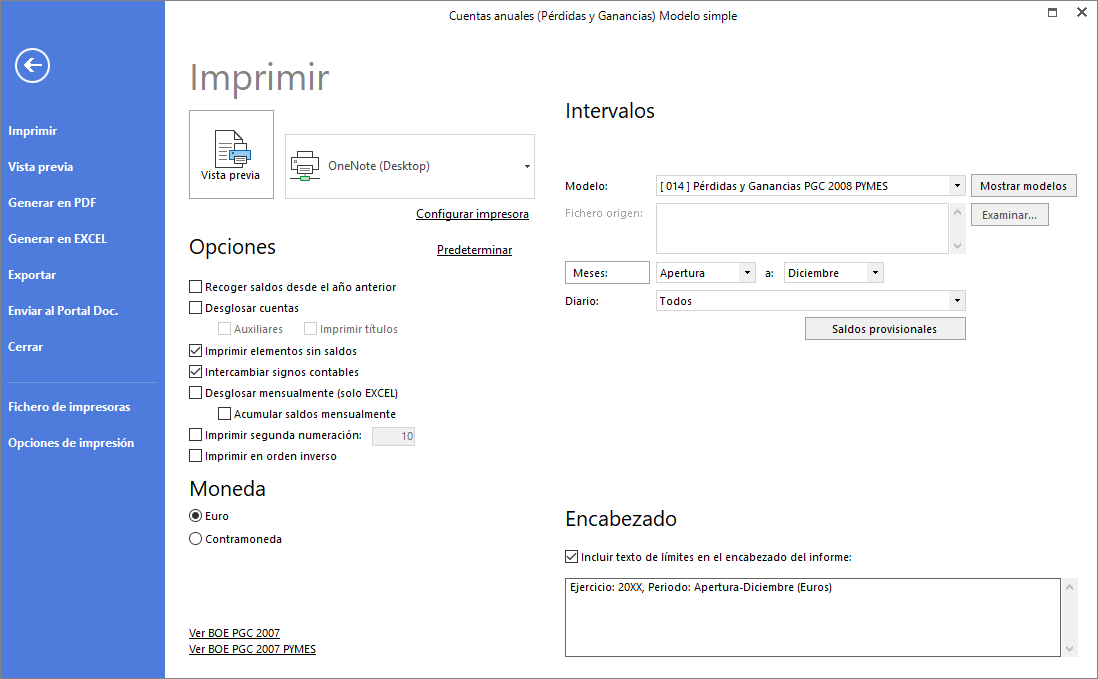Check Desglosar cuentas option
This screenshot has height=679, width=1098.
pos(195,307)
